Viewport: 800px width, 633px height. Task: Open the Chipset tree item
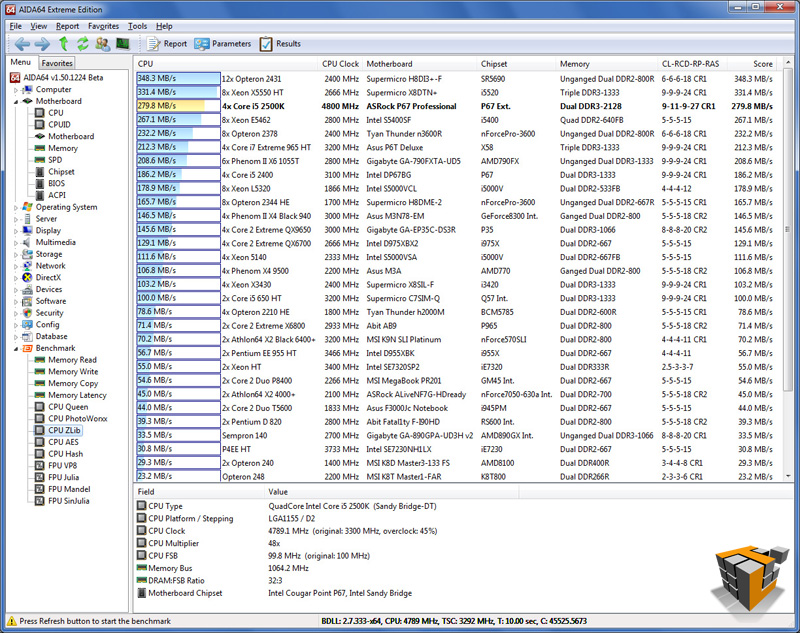point(61,171)
